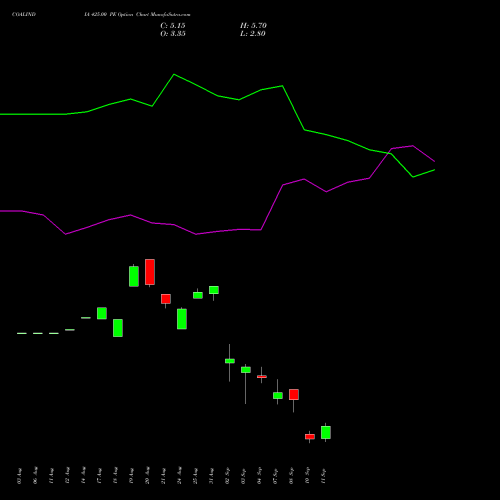Screen dimensions: 500x500
Task: Click the candle for 02 Sep
Action: (230, 361)
